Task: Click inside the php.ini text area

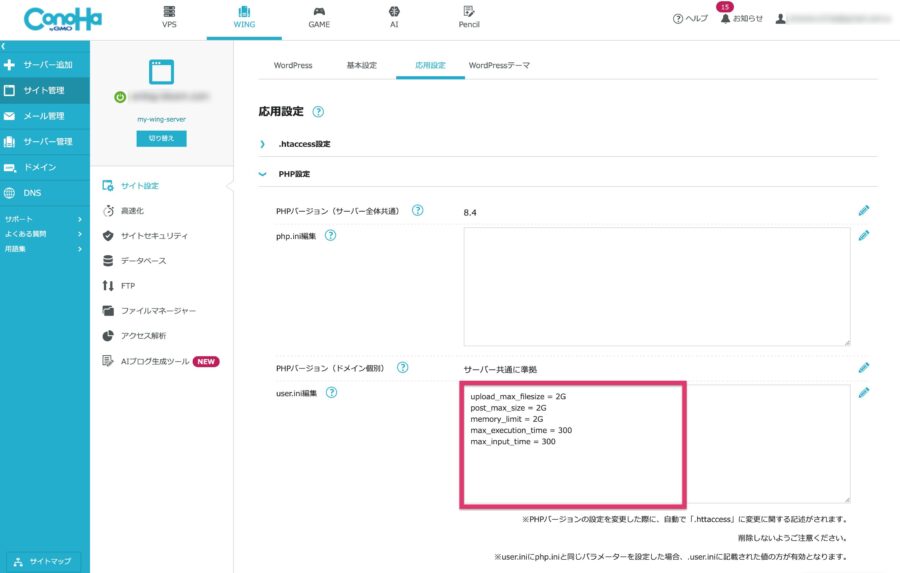Action: tap(657, 287)
